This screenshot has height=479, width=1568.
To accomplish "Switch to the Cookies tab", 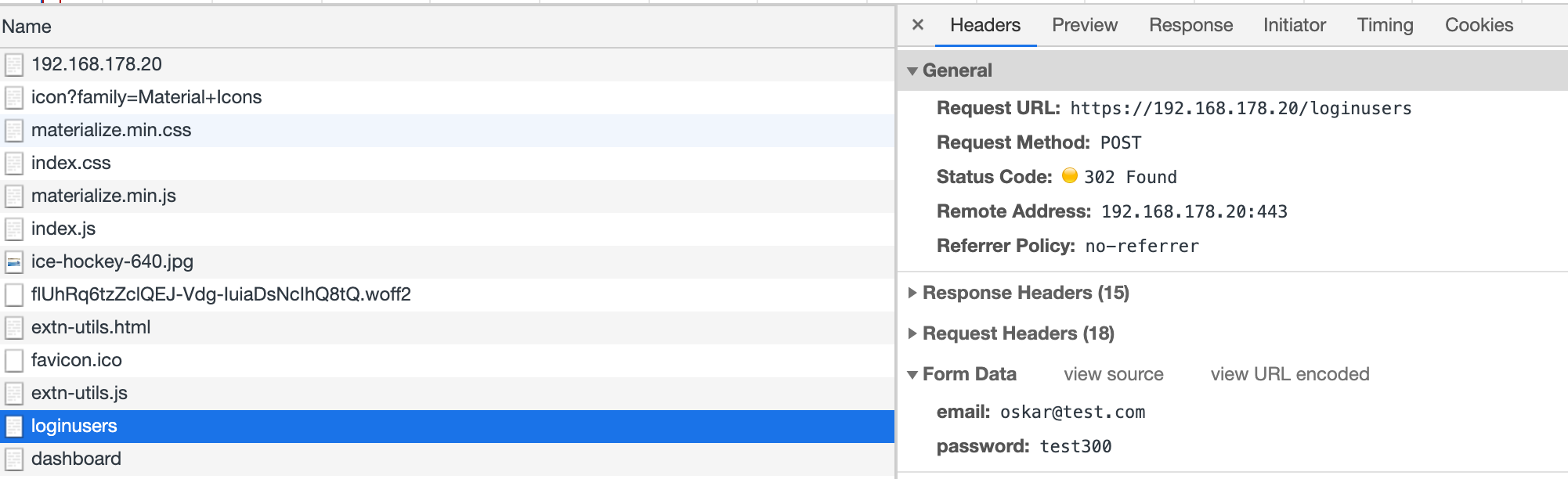I will [1479, 25].
